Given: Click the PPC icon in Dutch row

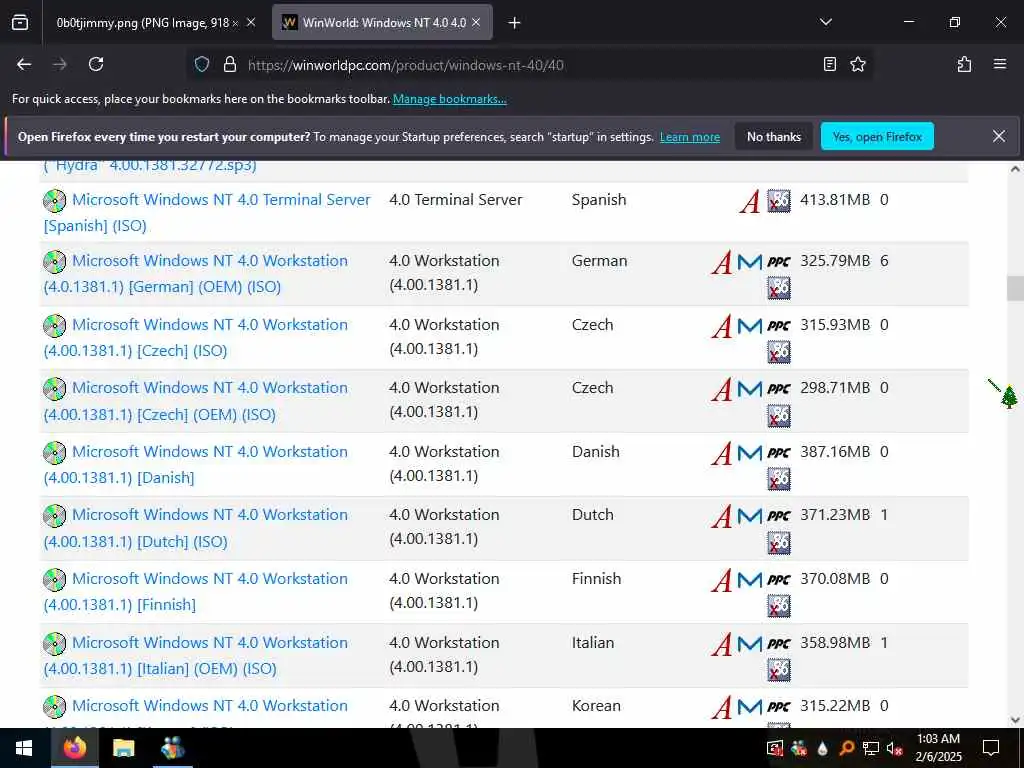Looking at the screenshot, I should click(x=778, y=516).
